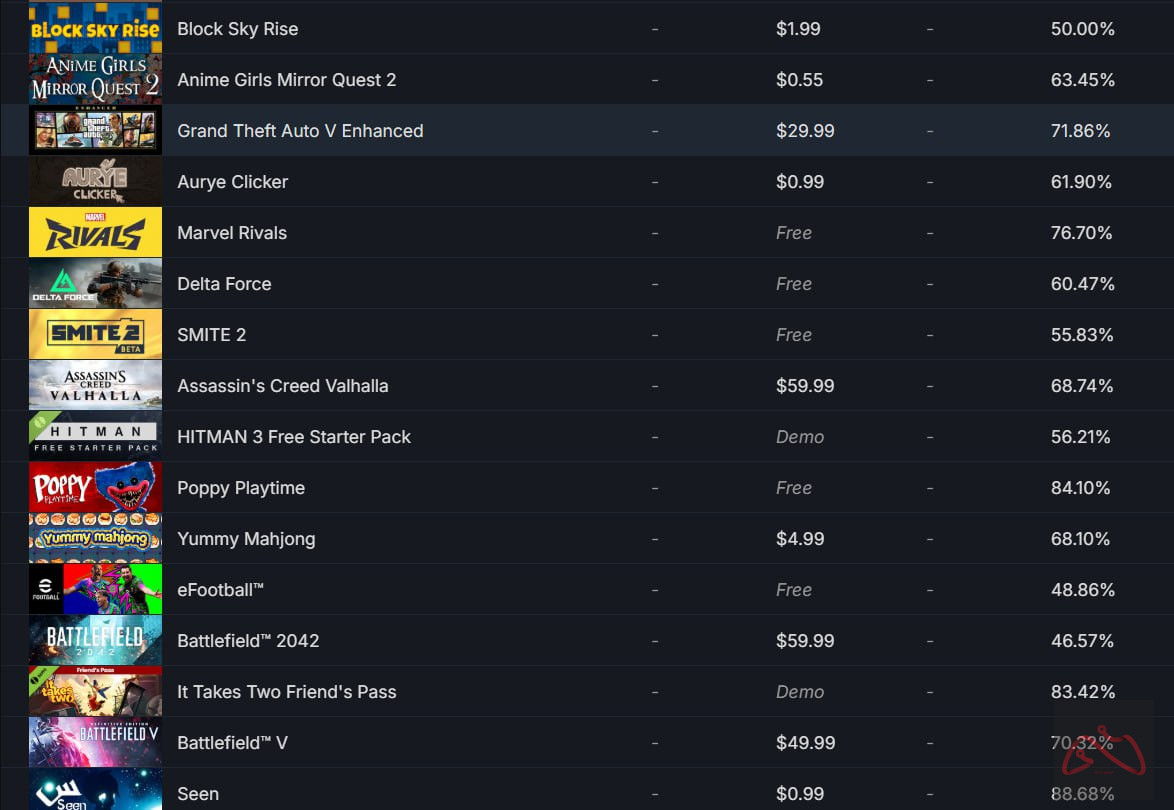Image resolution: width=1174 pixels, height=810 pixels.
Task: Select the Aurye Clicker game image
Action: [x=95, y=181]
